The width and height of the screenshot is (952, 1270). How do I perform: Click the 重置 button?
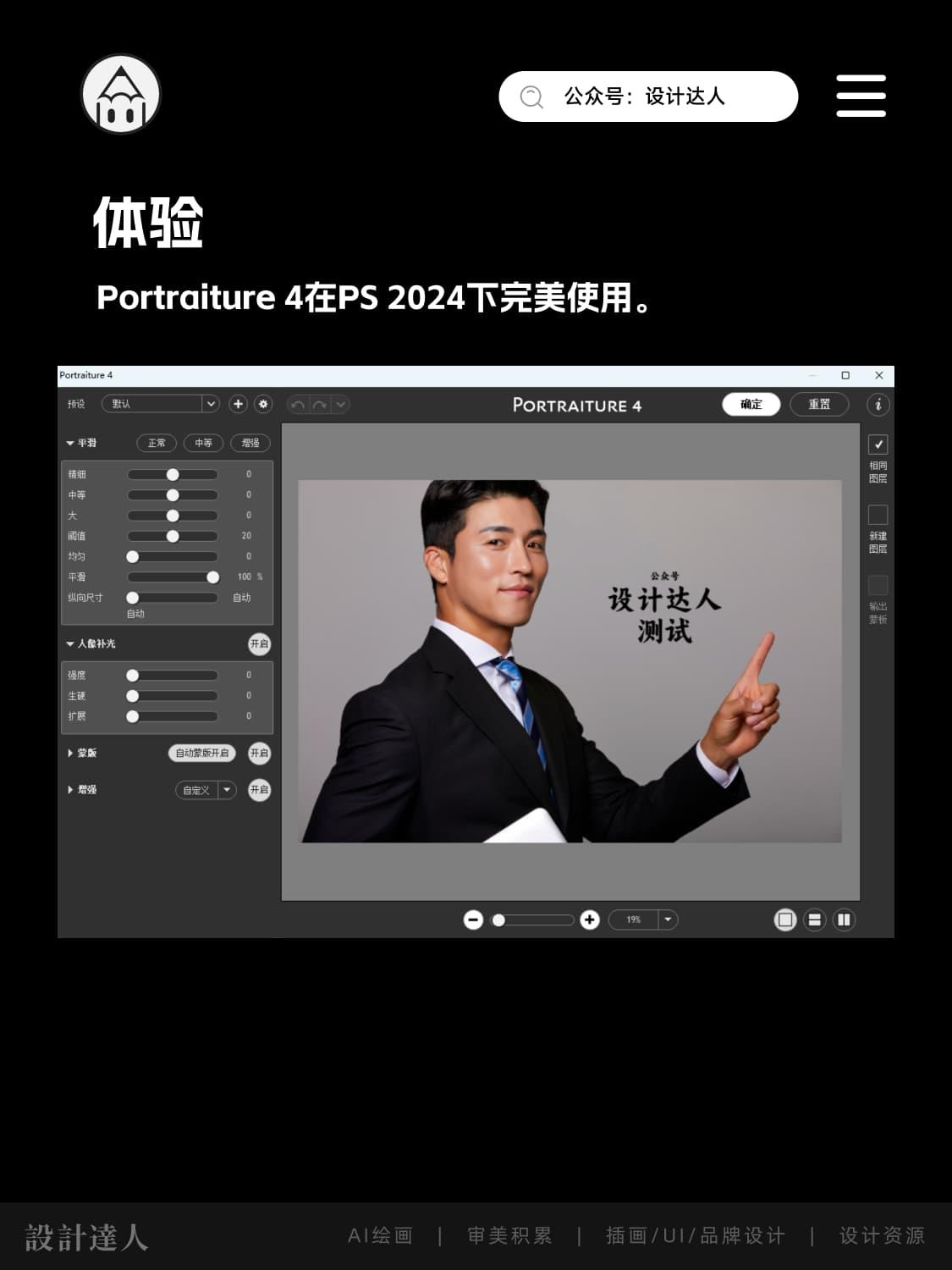tap(818, 404)
